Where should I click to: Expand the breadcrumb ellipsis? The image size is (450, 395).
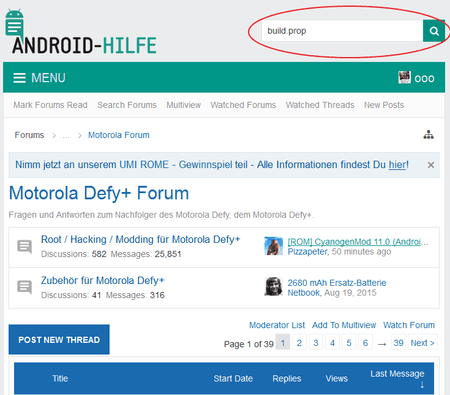[66, 135]
